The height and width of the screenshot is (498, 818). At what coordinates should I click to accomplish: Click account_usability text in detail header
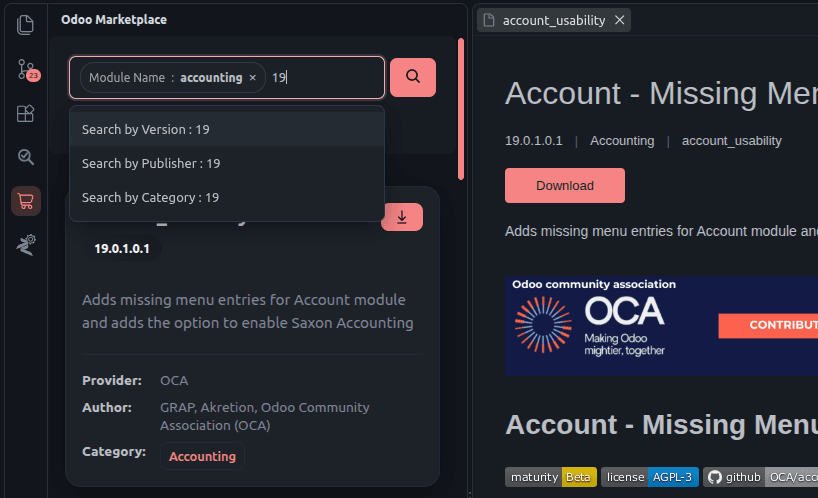click(731, 141)
